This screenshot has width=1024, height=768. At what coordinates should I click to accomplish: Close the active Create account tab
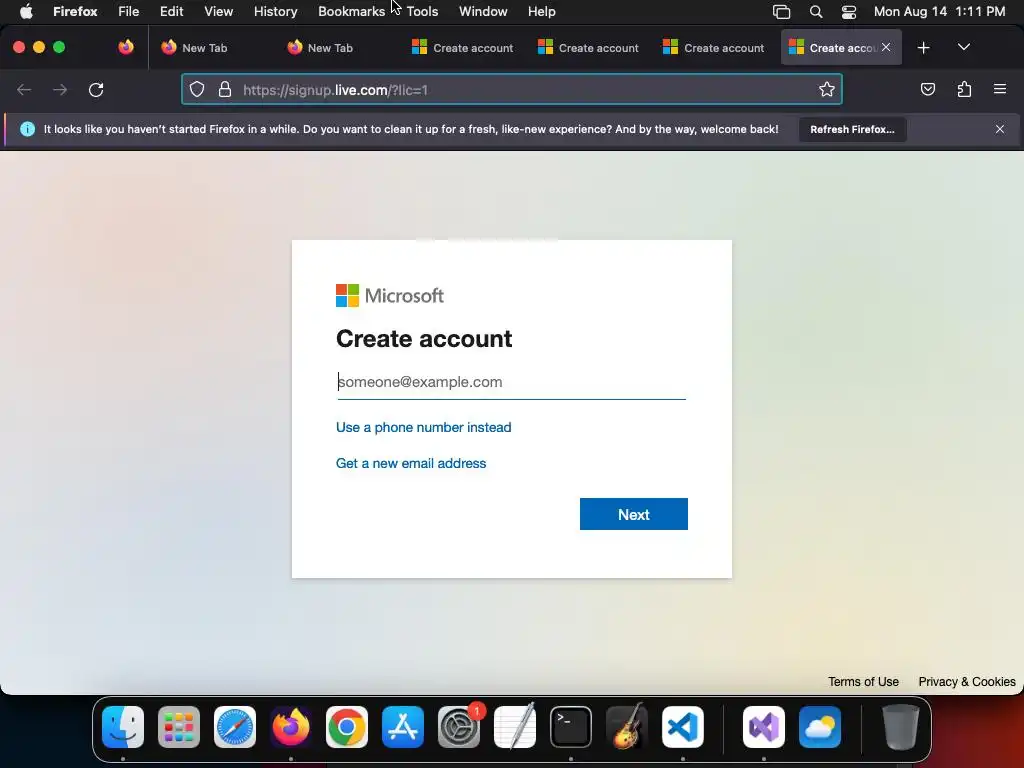pos(886,47)
